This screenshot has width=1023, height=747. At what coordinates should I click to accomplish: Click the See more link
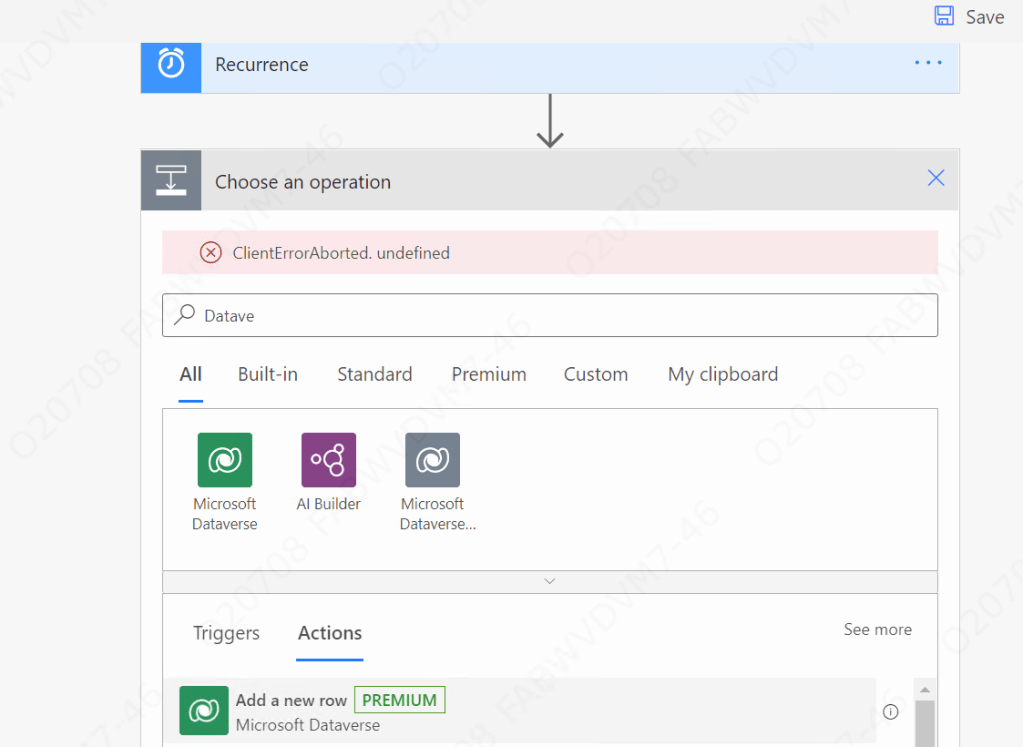coord(877,629)
